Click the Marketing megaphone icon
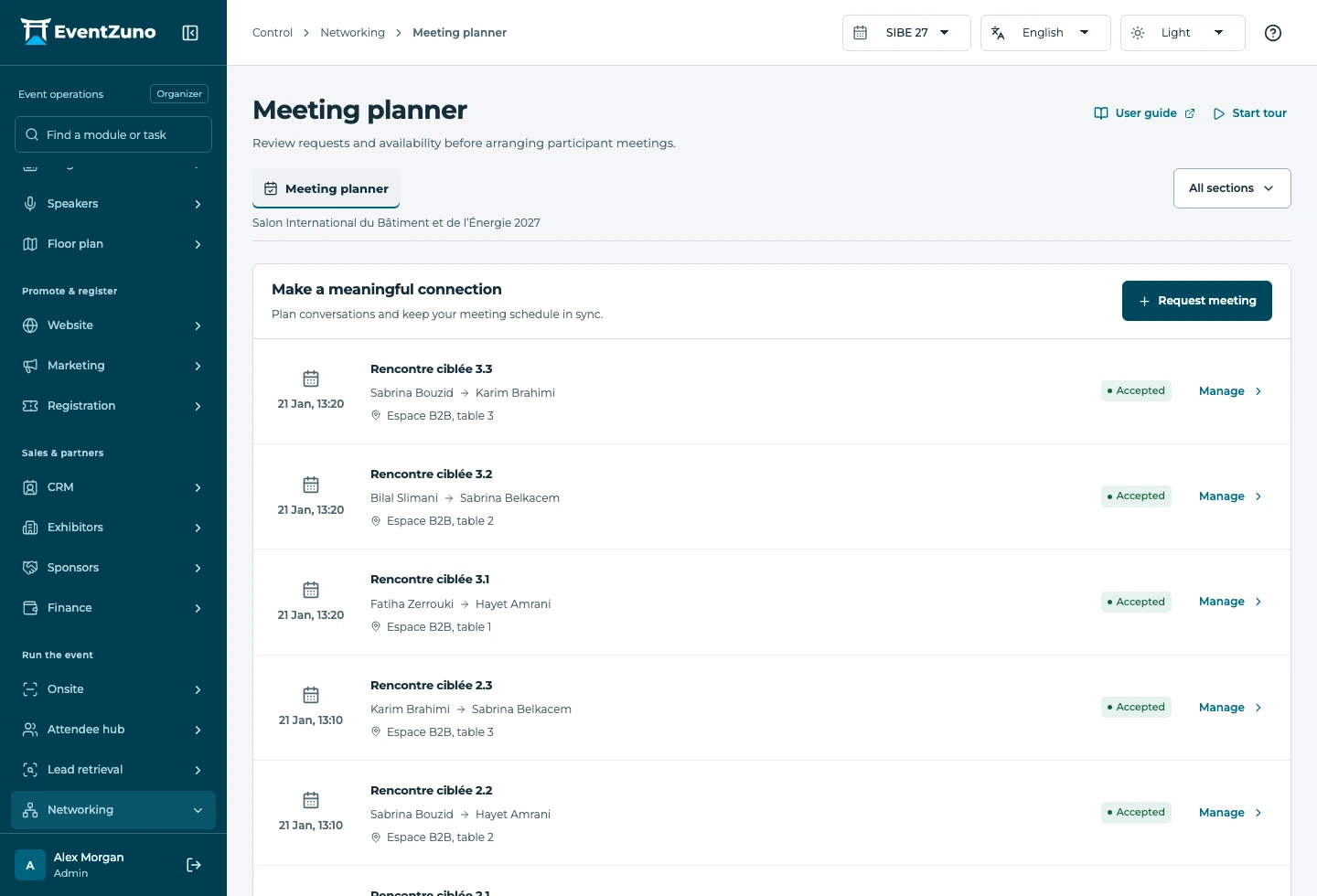 (x=30, y=366)
